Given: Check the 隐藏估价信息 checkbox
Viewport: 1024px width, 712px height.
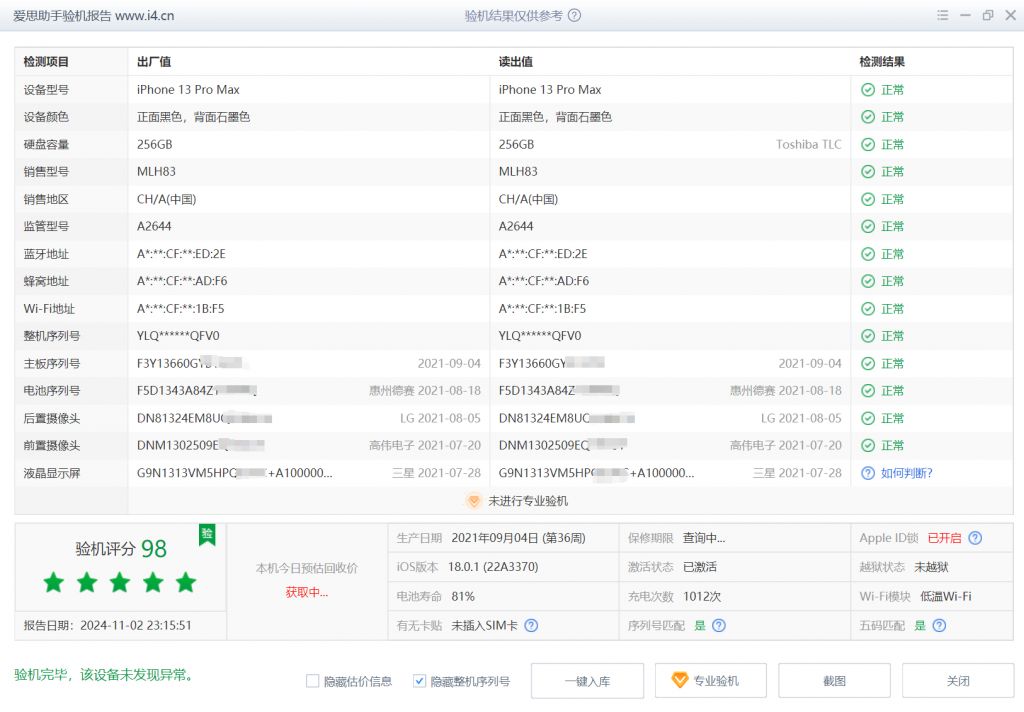Looking at the screenshot, I should tap(314, 680).
